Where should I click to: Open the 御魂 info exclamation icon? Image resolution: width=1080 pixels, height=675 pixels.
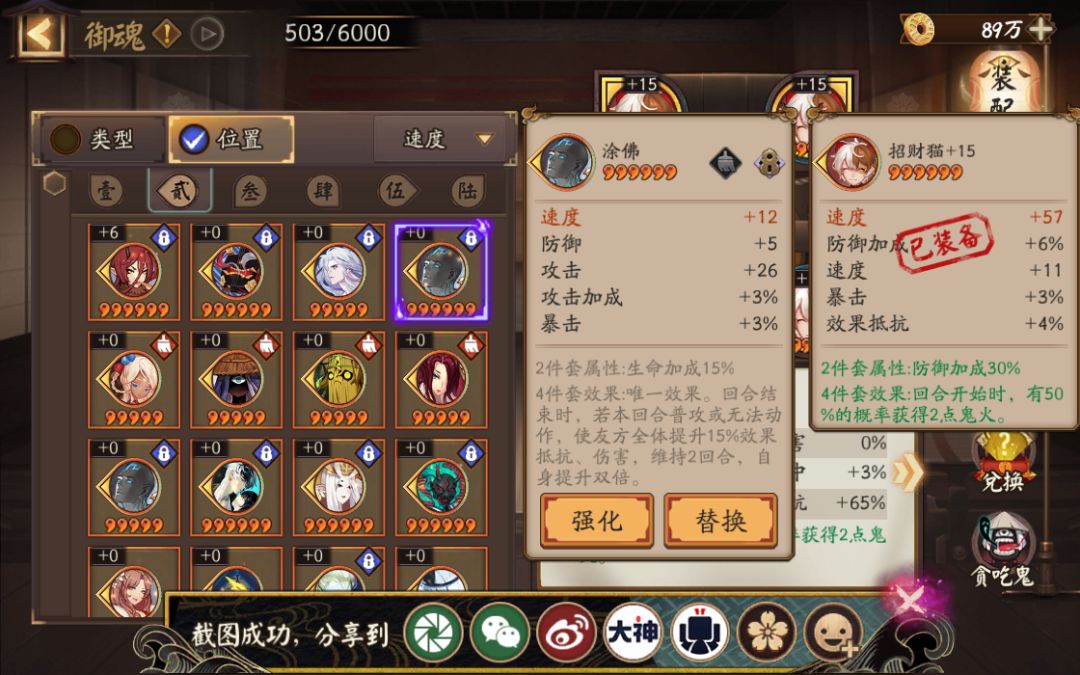166,33
